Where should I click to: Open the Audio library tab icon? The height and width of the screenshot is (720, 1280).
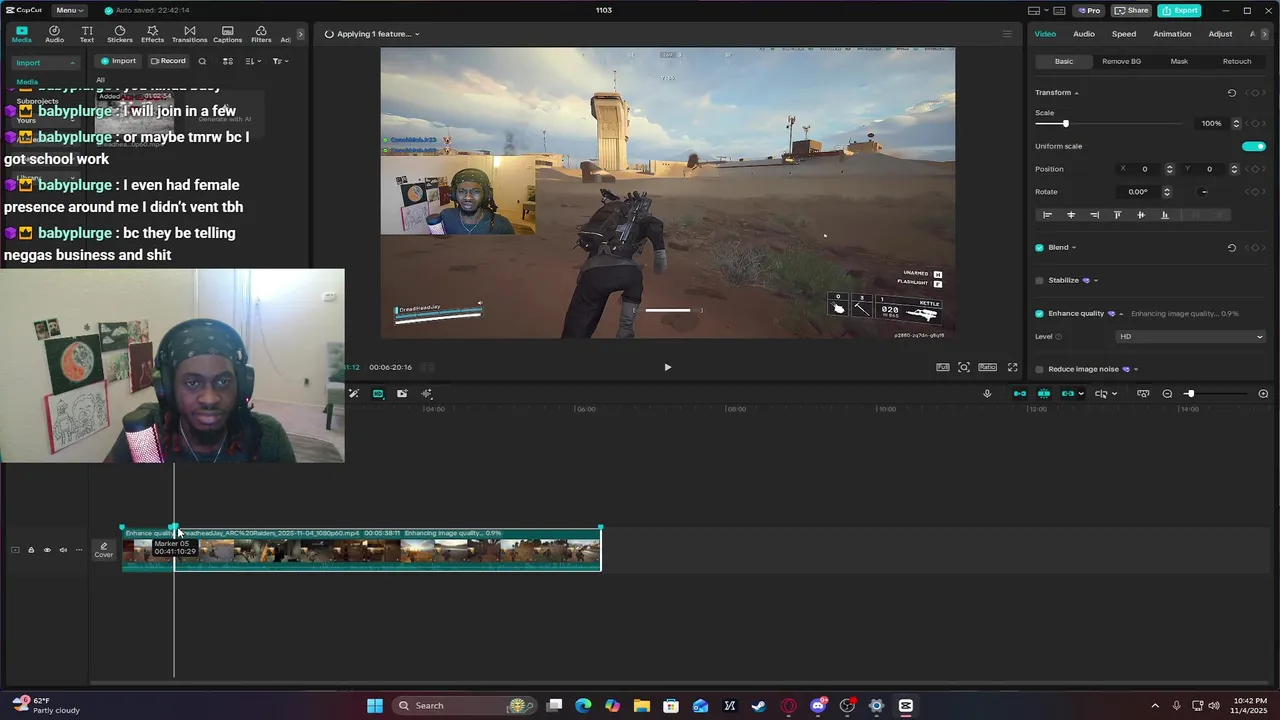tap(54, 34)
